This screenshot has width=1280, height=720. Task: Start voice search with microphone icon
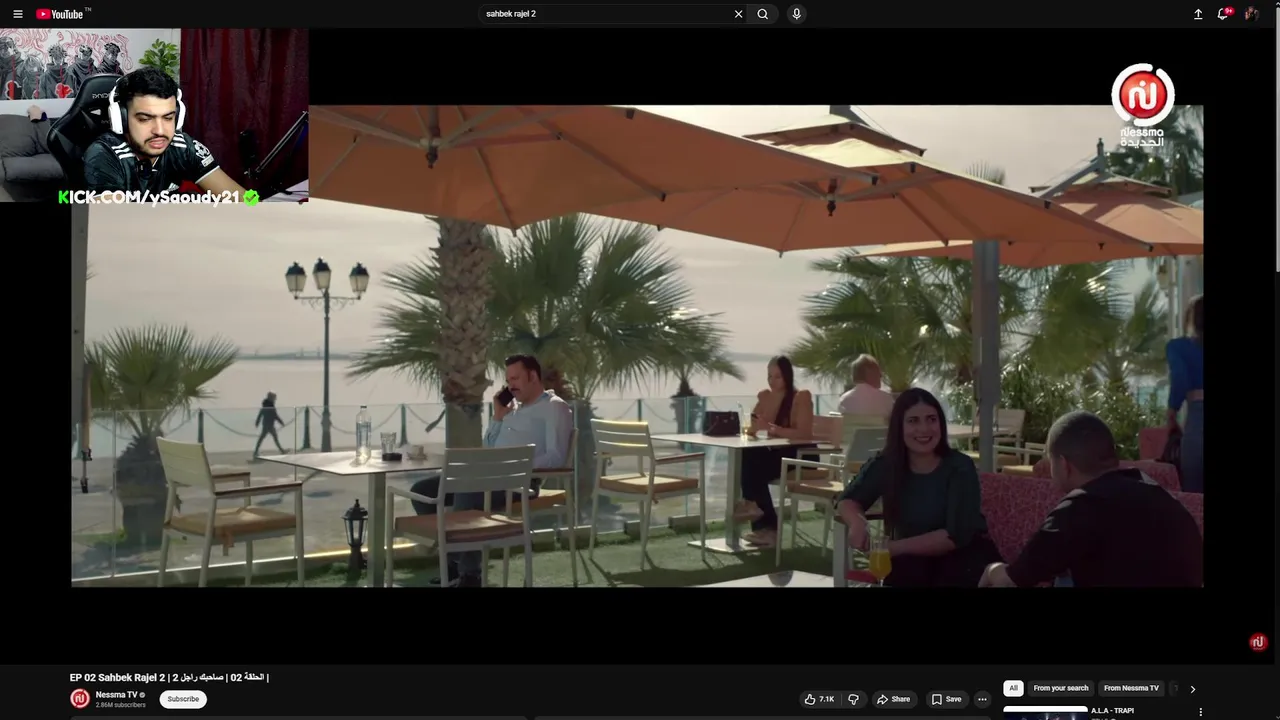point(796,14)
